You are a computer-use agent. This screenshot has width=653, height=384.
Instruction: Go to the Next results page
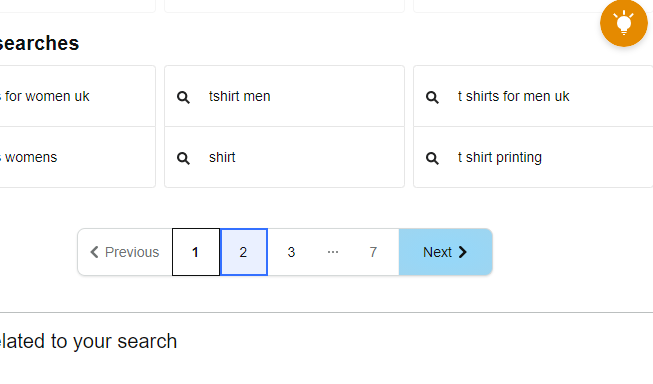tap(446, 252)
